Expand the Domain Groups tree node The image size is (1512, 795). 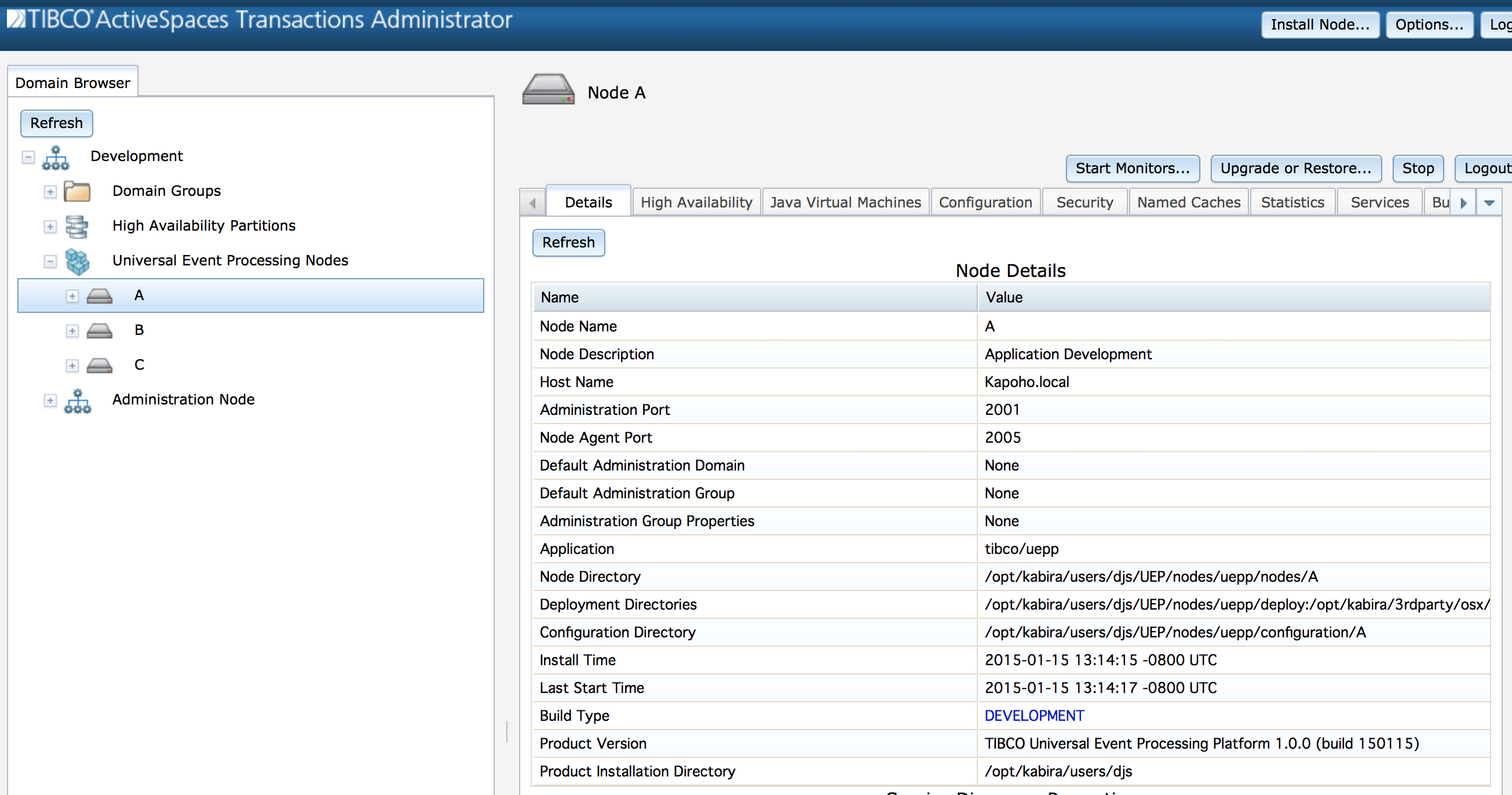point(50,191)
